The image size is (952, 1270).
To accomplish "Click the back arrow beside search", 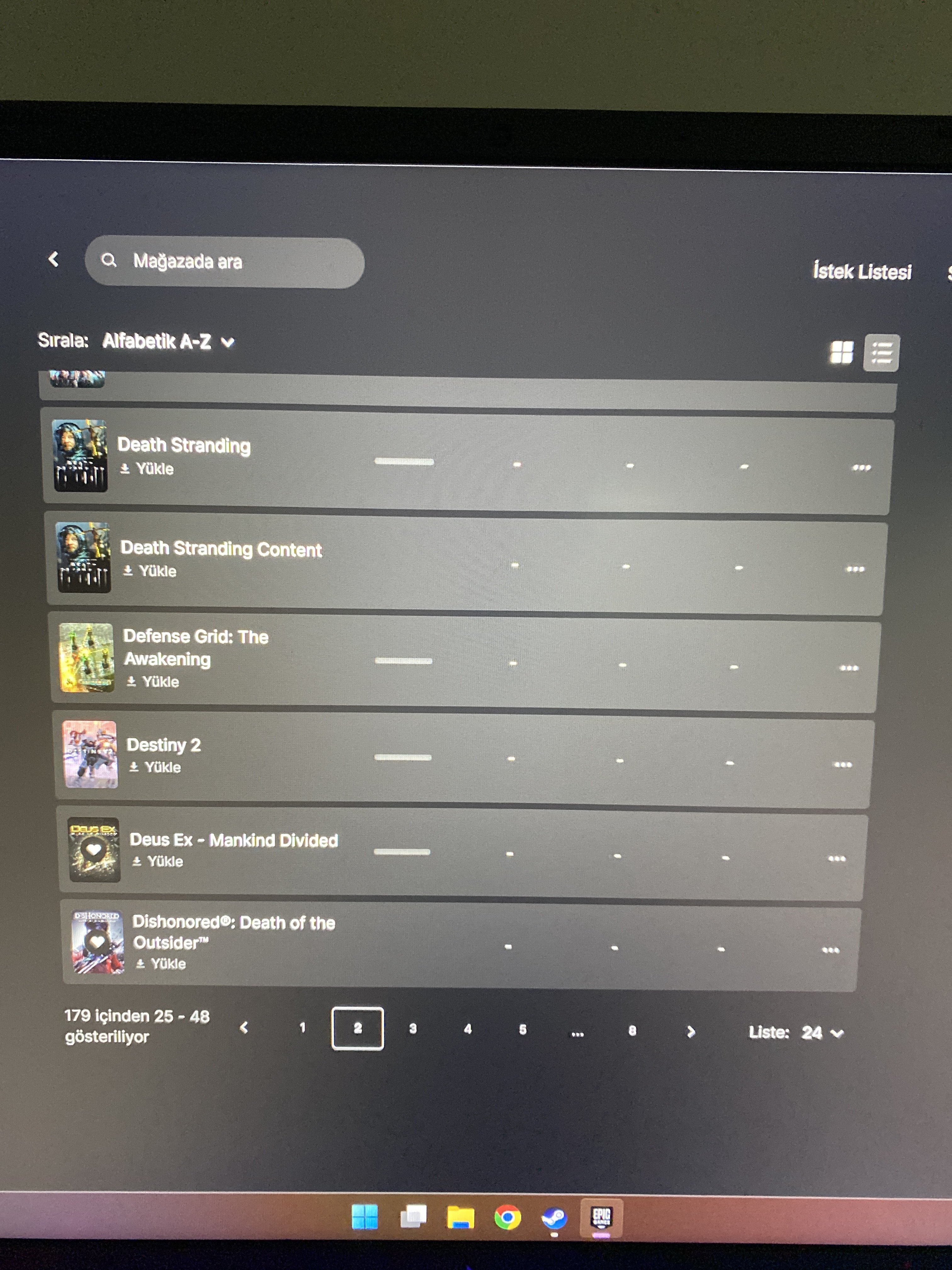I will pos(54,259).
